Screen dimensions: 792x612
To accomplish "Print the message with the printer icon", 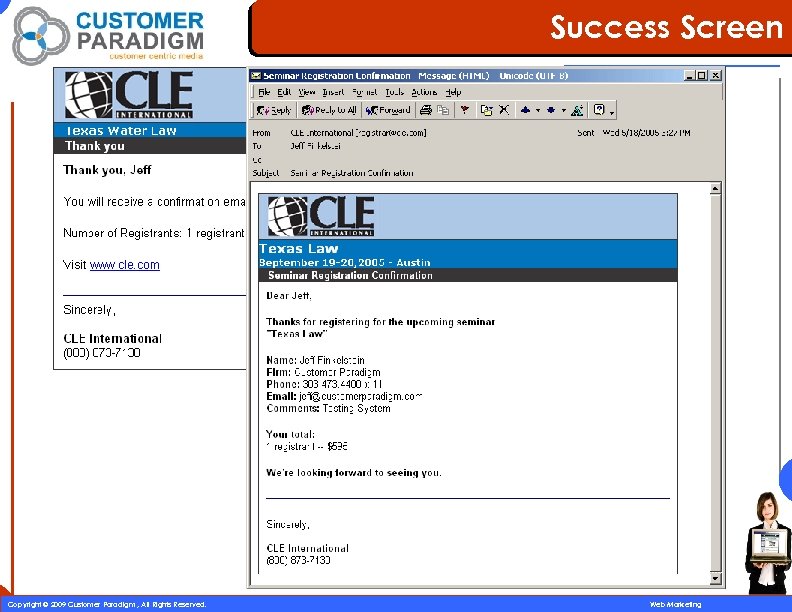I will (x=426, y=110).
